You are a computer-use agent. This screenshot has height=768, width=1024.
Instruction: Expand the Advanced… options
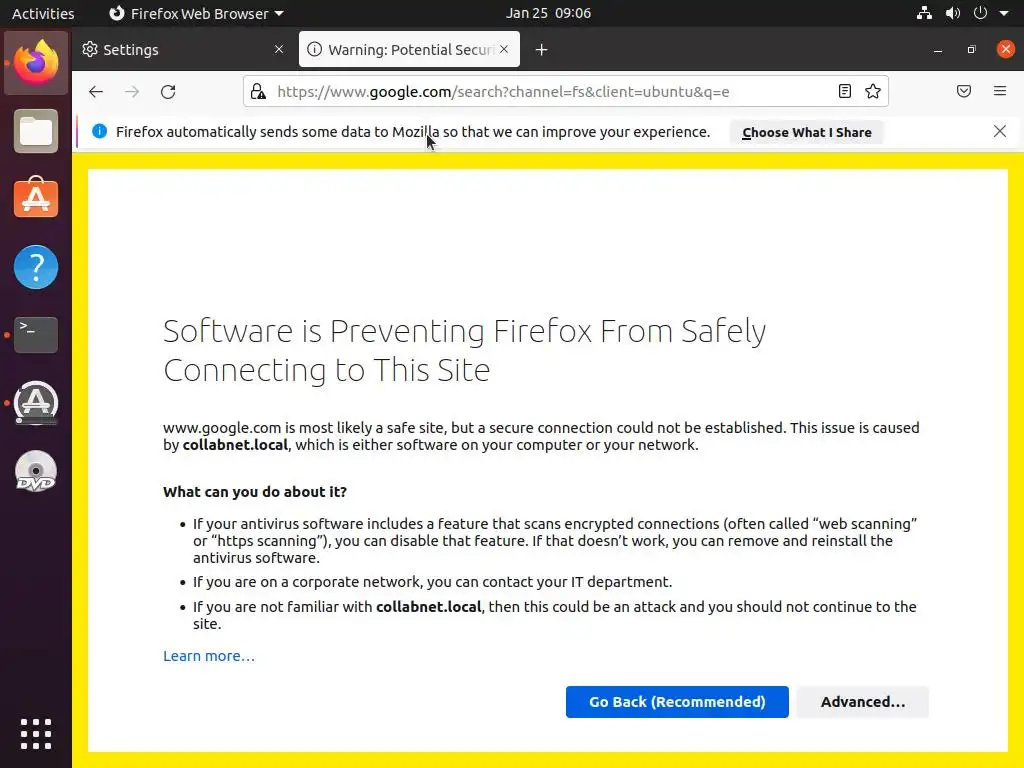tap(863, 702)
